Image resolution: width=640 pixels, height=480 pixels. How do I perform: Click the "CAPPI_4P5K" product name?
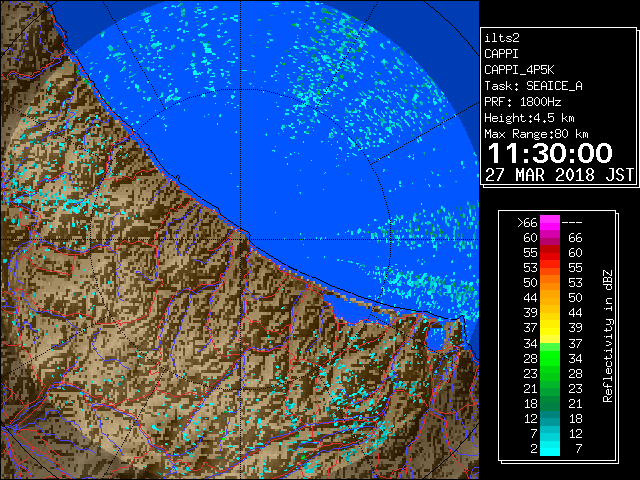(519, 70)
